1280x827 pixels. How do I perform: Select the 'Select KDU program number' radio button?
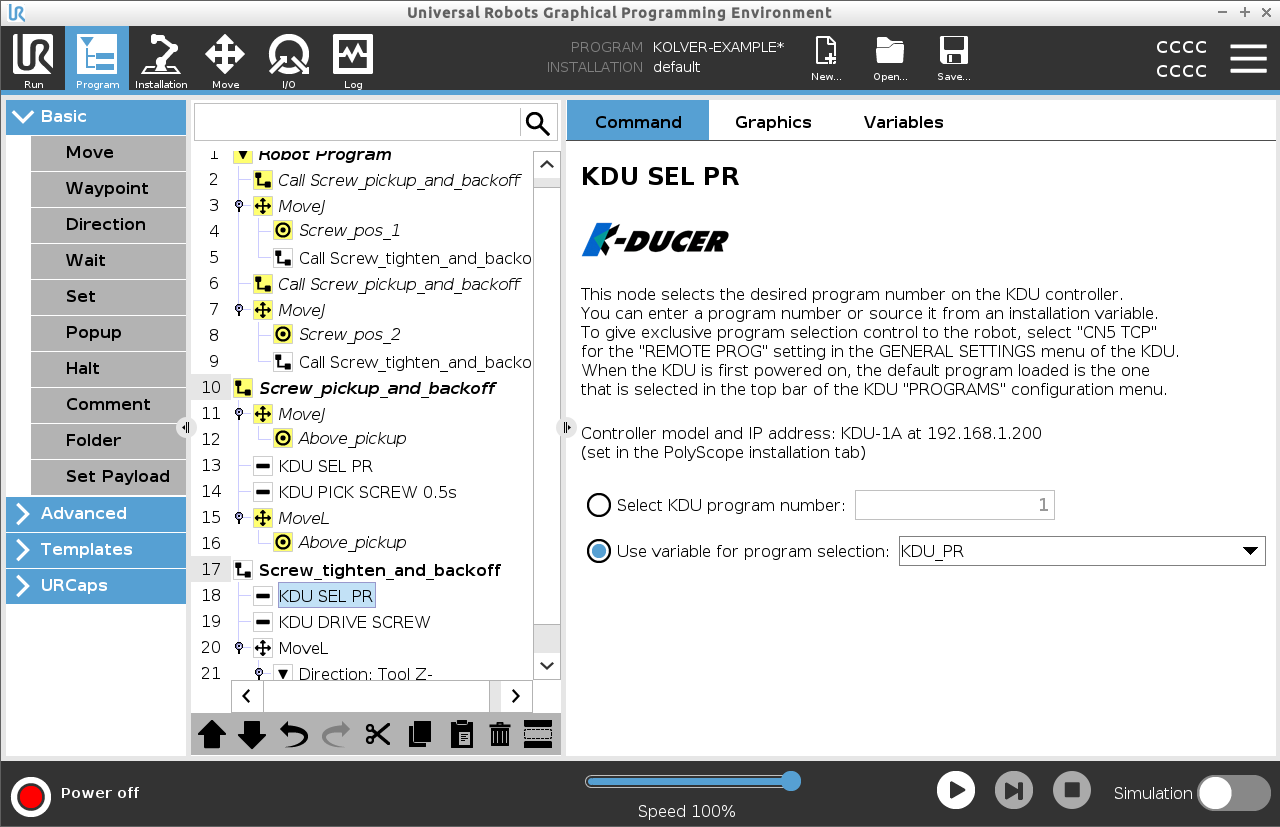point(599,505)
